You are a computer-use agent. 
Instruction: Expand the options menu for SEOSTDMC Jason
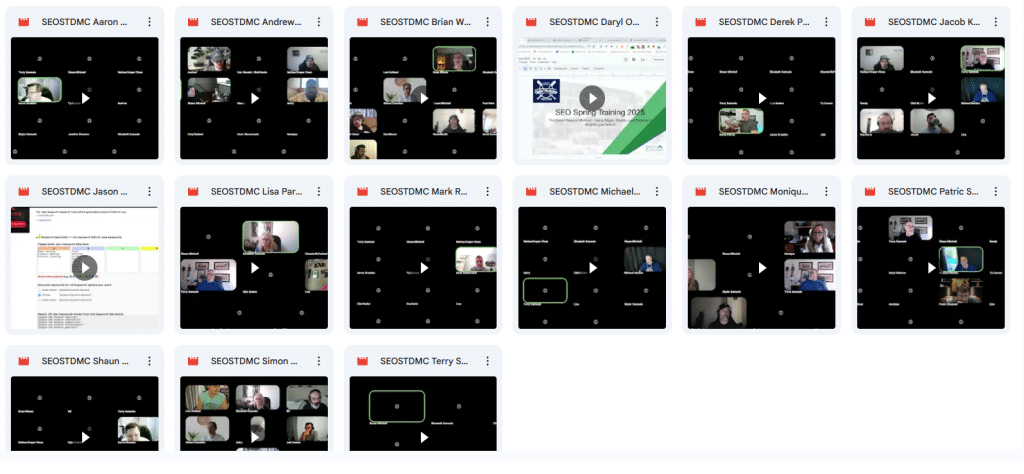pyautogui.click(x=150, y=192)
